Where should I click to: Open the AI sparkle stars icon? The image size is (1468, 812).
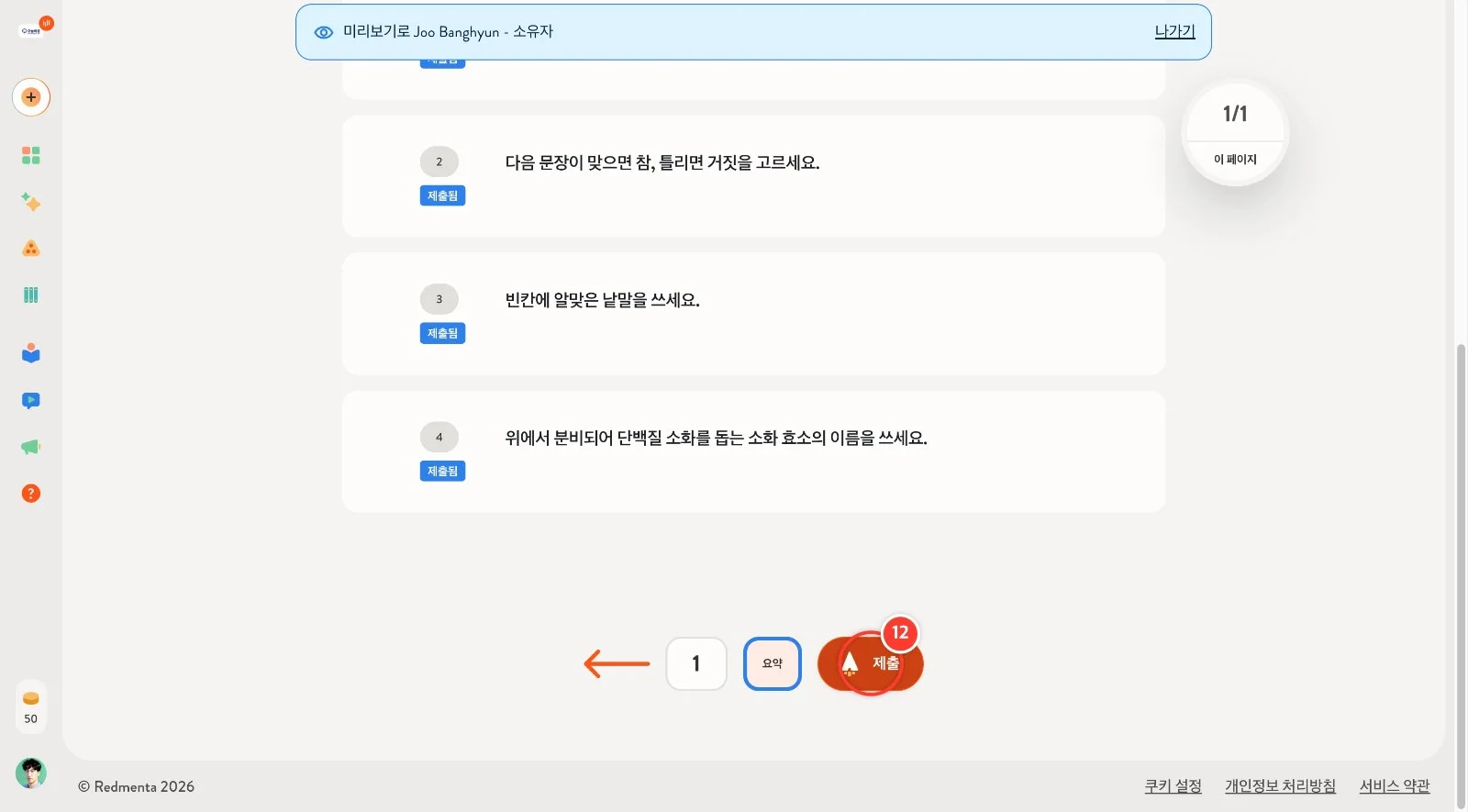(31, 202)
